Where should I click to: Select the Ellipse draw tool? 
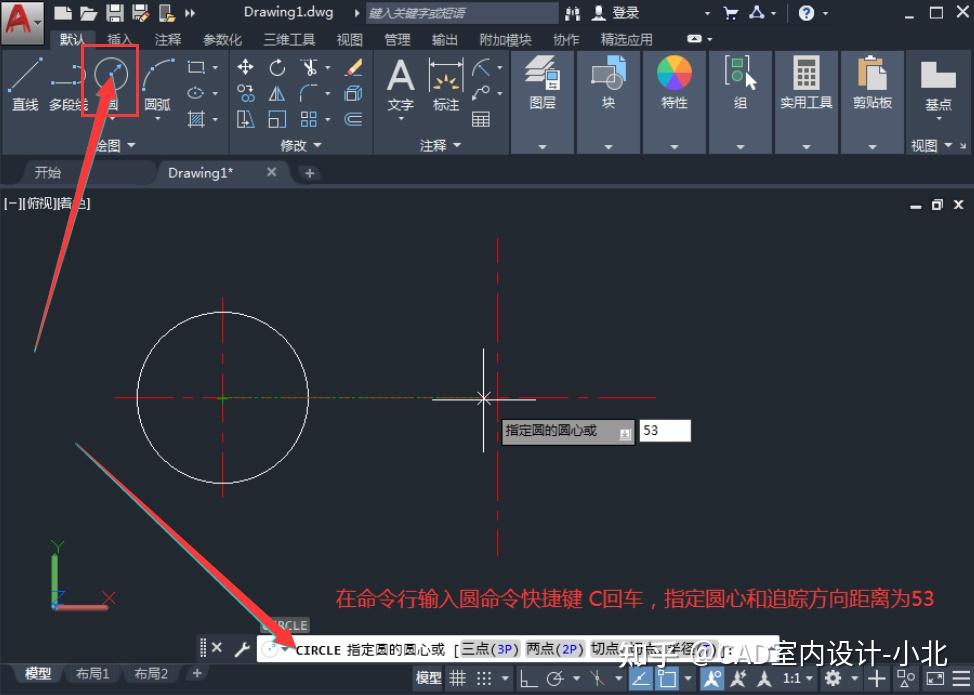click(196, 93)
